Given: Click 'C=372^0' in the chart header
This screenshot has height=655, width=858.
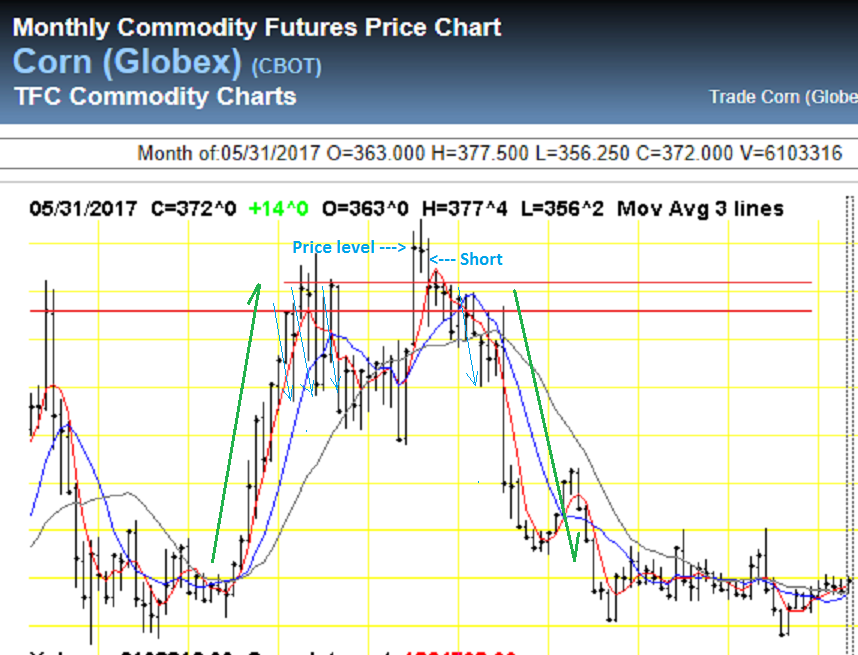Looking at the screenshot, I should [194, 208].
